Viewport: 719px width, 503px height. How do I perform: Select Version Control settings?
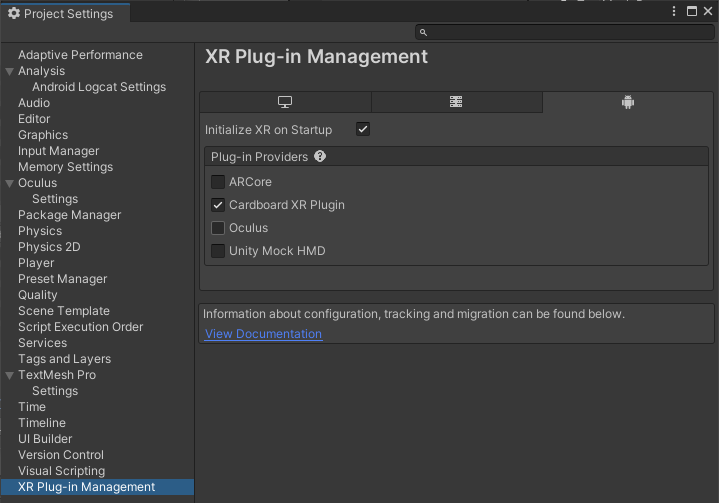[61, 455]
